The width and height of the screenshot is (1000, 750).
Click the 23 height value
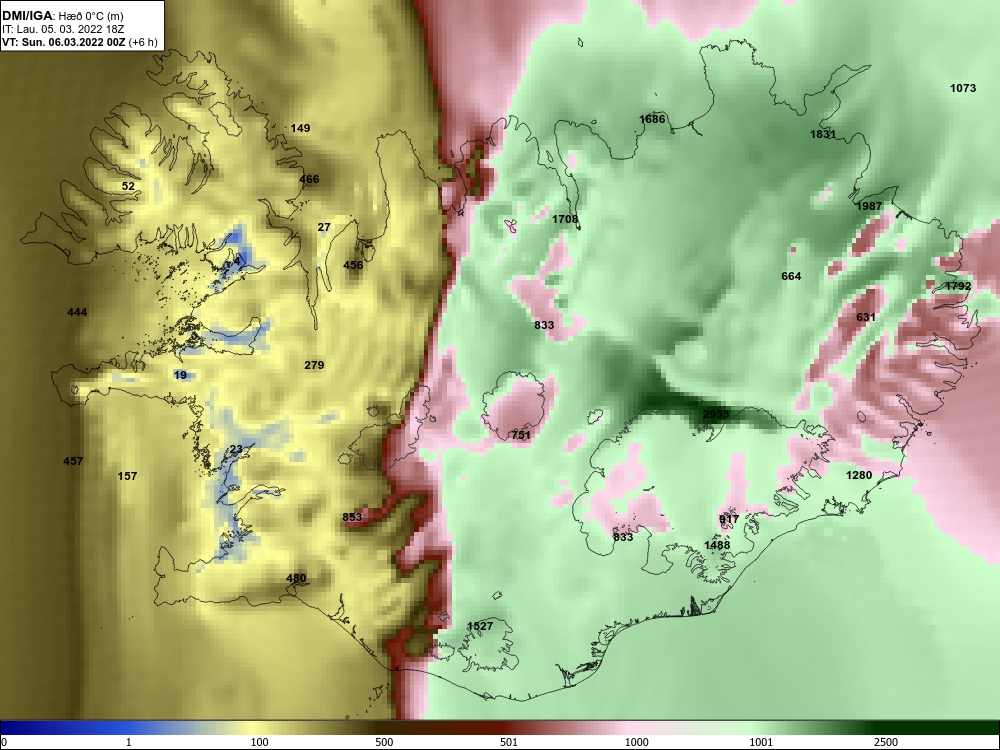pos(236,450)
